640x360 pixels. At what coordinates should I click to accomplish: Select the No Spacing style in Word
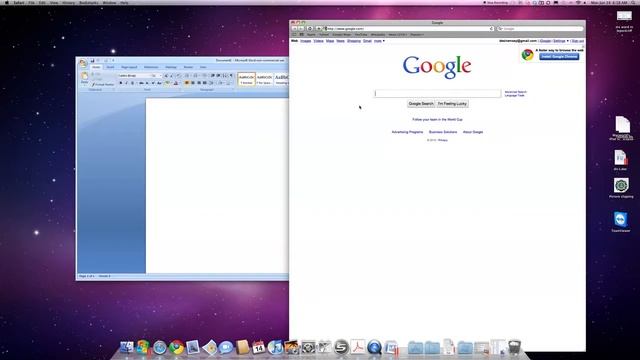264,79
